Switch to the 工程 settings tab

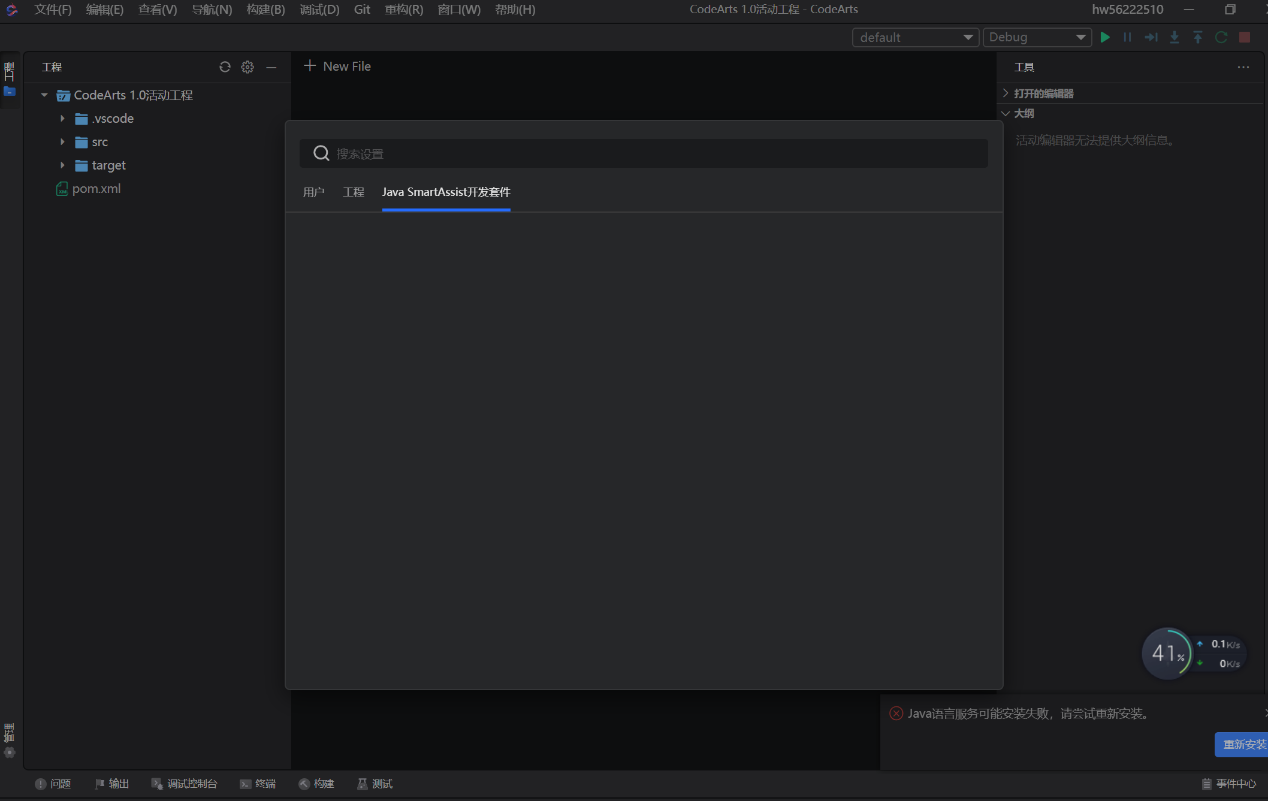pos(354,192)
